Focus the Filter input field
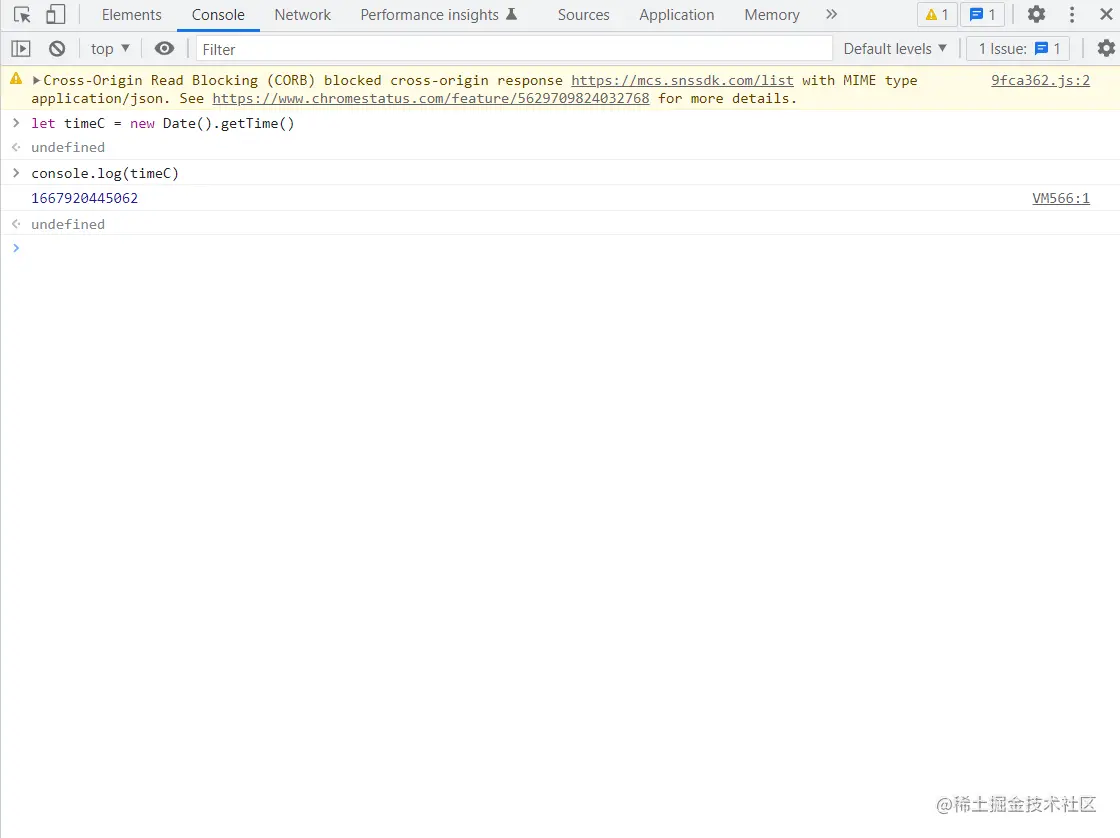Viewport: 1120px width, 838px height. [x=514, y=49]
